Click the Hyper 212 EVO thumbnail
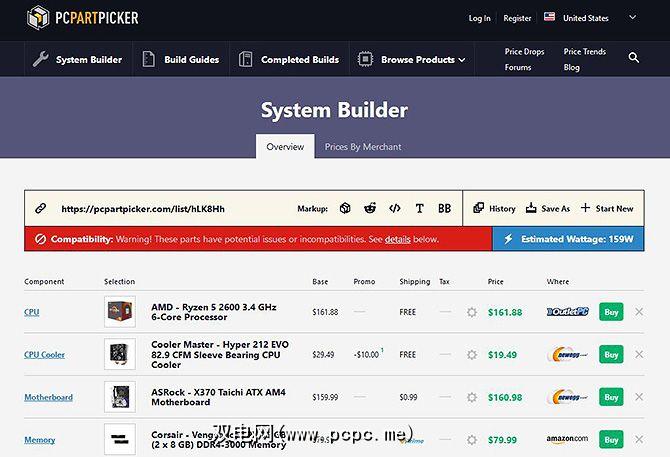The width and height of the screenshot is (670, 457). click(x=120, y=354)
